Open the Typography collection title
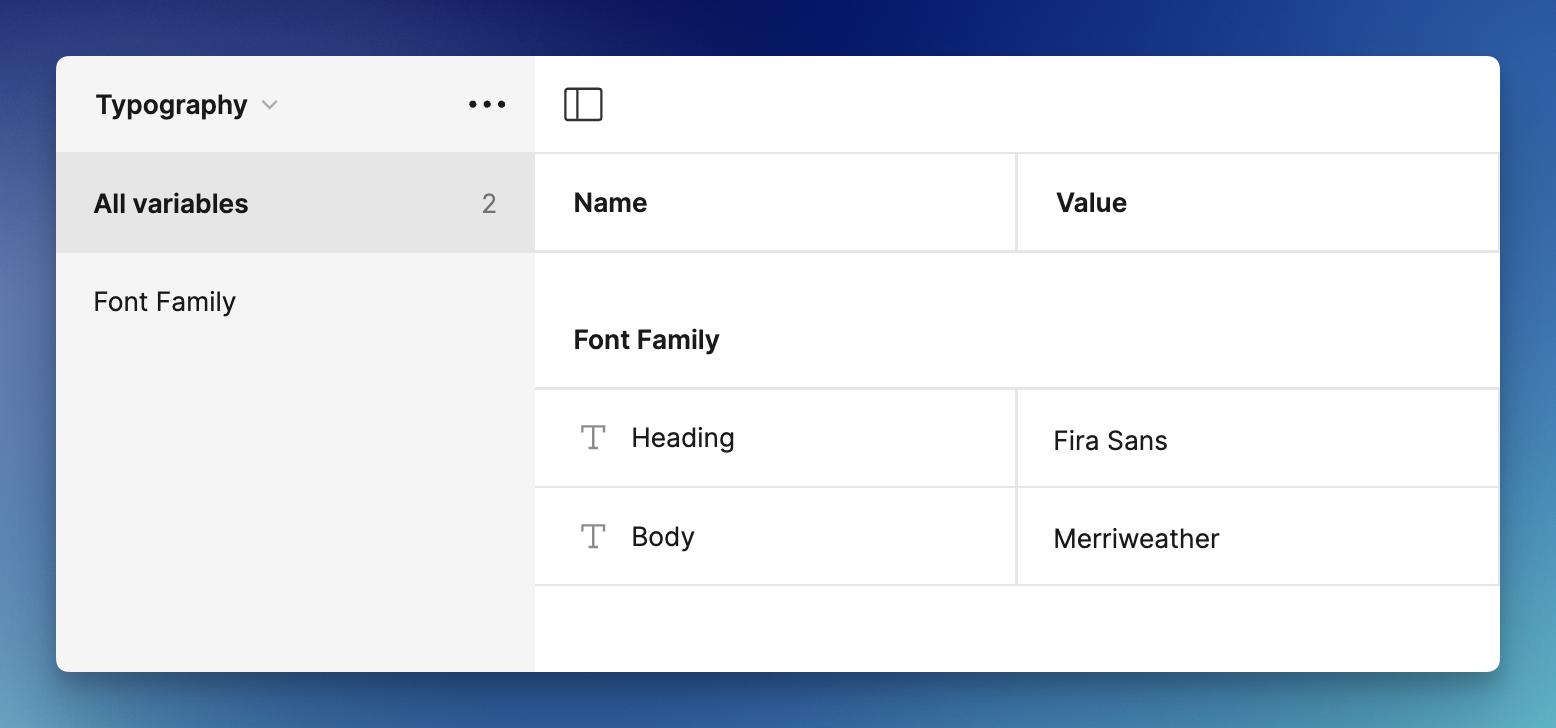Screen dimensions: 1556x728 point(171,105)
